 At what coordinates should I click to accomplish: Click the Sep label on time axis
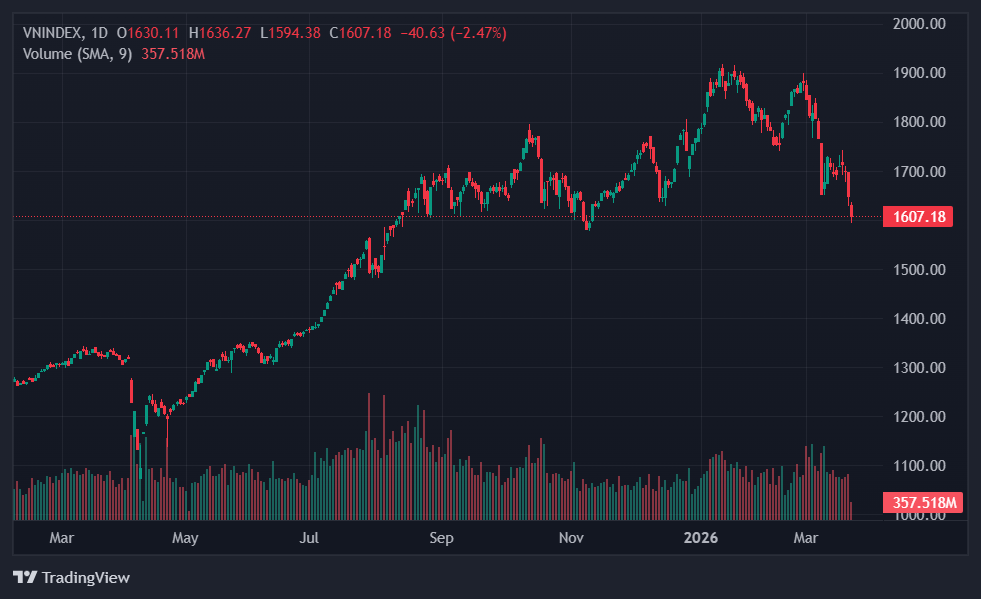tap(441, 538)
